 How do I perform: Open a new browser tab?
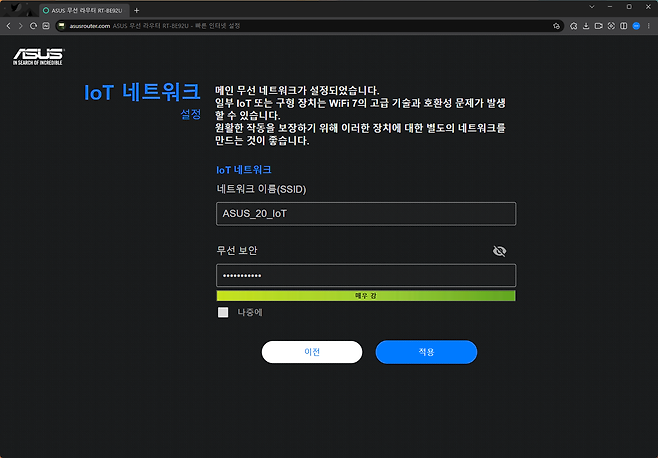[137, 9]
